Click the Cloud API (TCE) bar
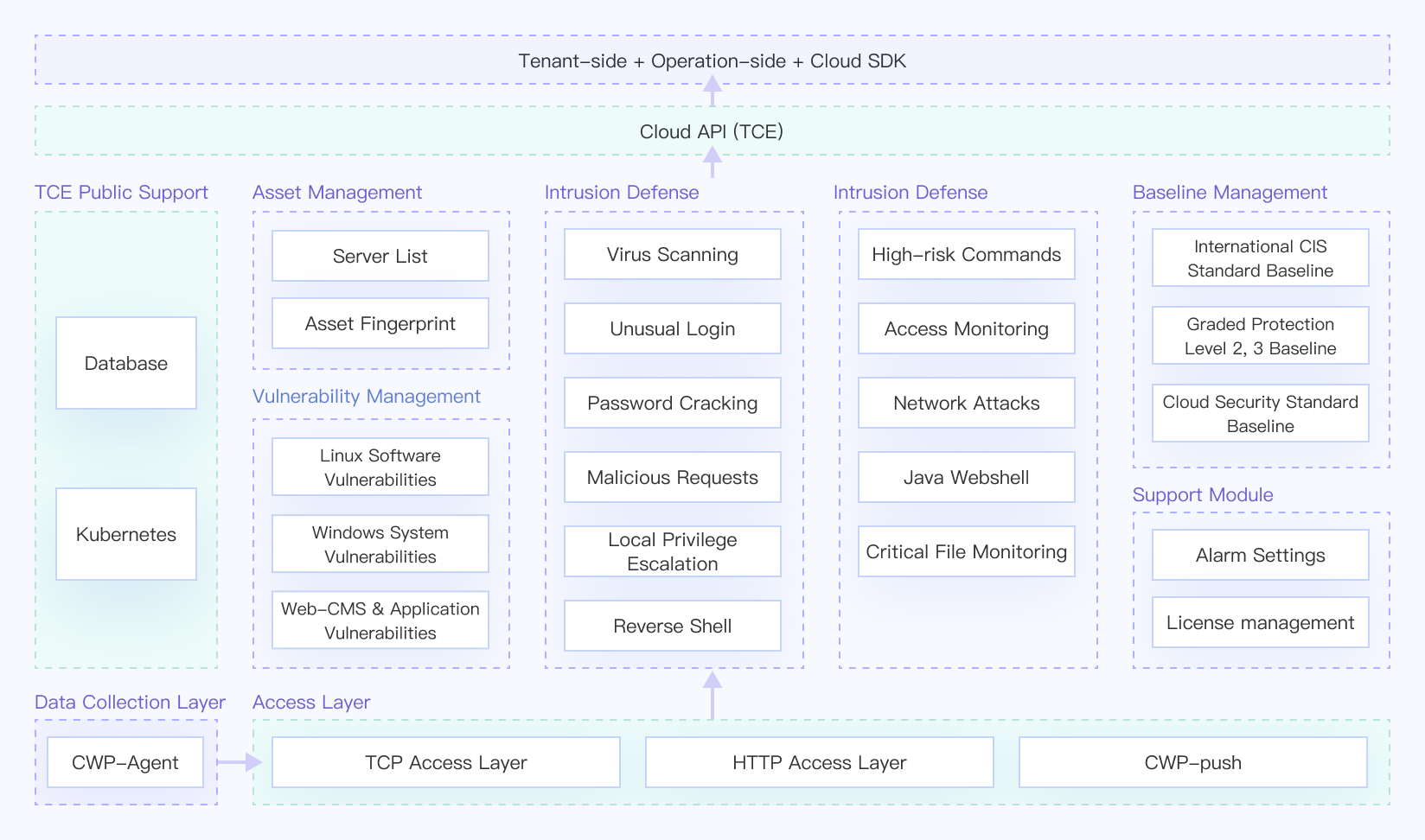 point(712,131)
